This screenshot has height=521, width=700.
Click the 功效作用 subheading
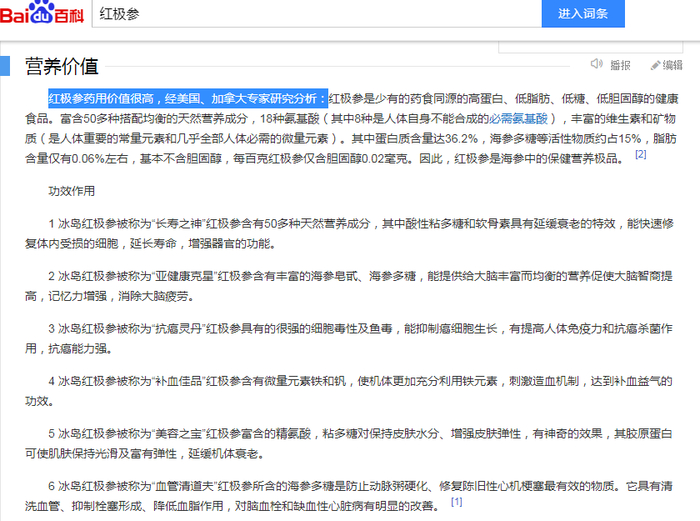(x=71, y=191)
